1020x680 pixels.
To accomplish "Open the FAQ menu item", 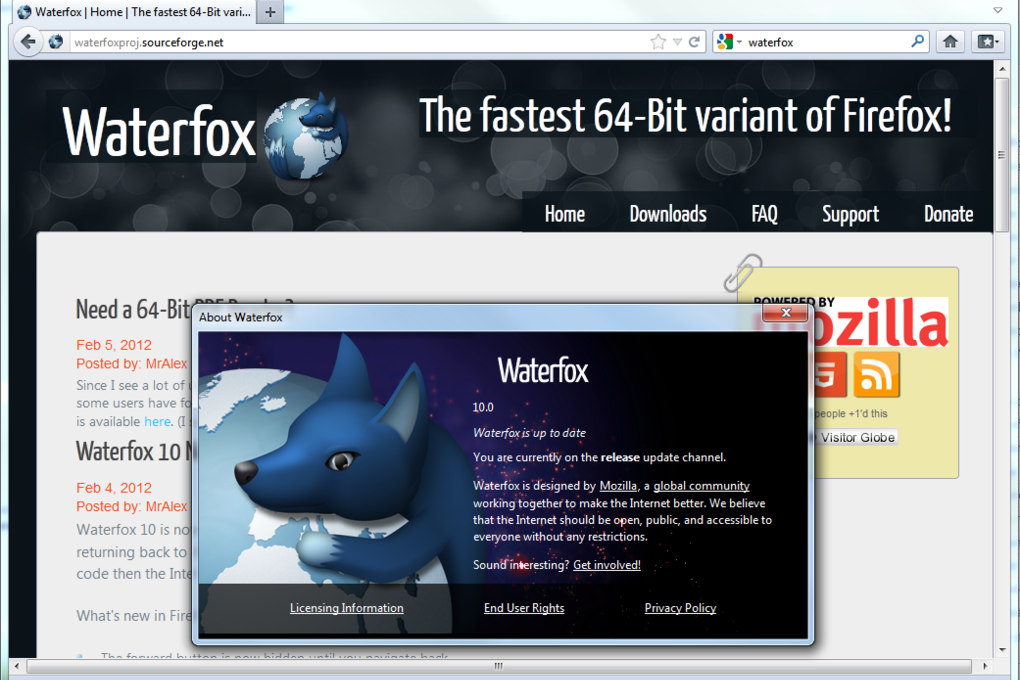I will 764,214.
